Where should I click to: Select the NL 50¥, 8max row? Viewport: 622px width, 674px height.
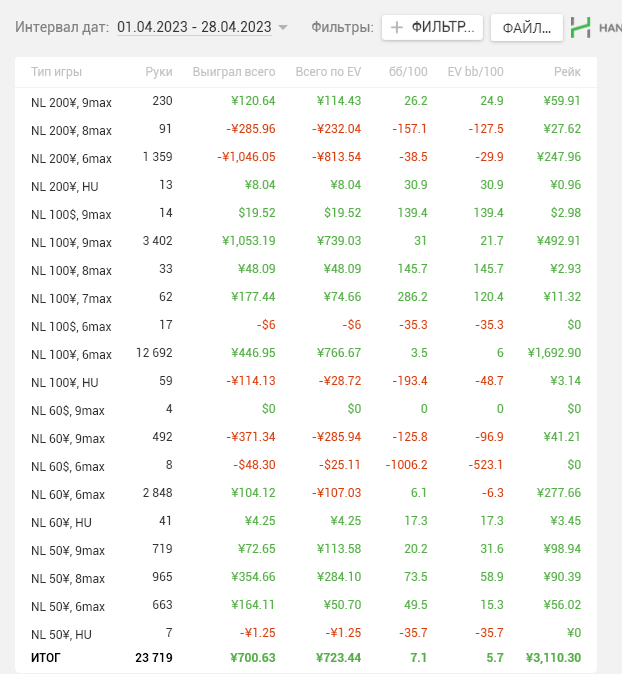coord(306,577)
